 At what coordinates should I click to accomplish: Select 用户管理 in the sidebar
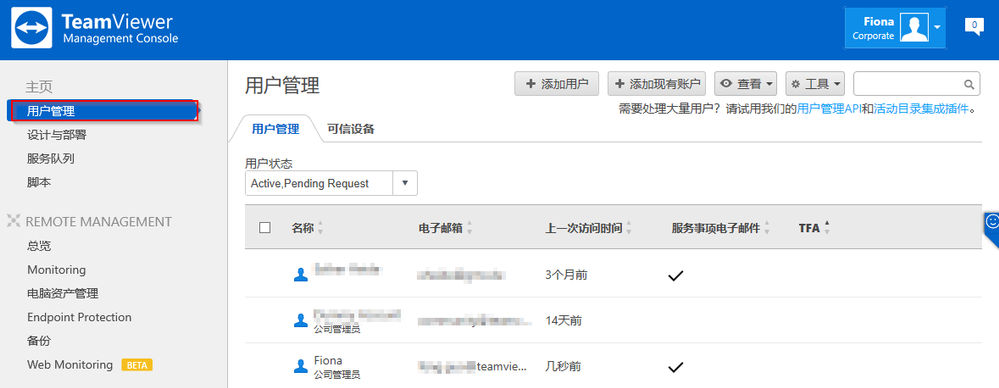103,111
